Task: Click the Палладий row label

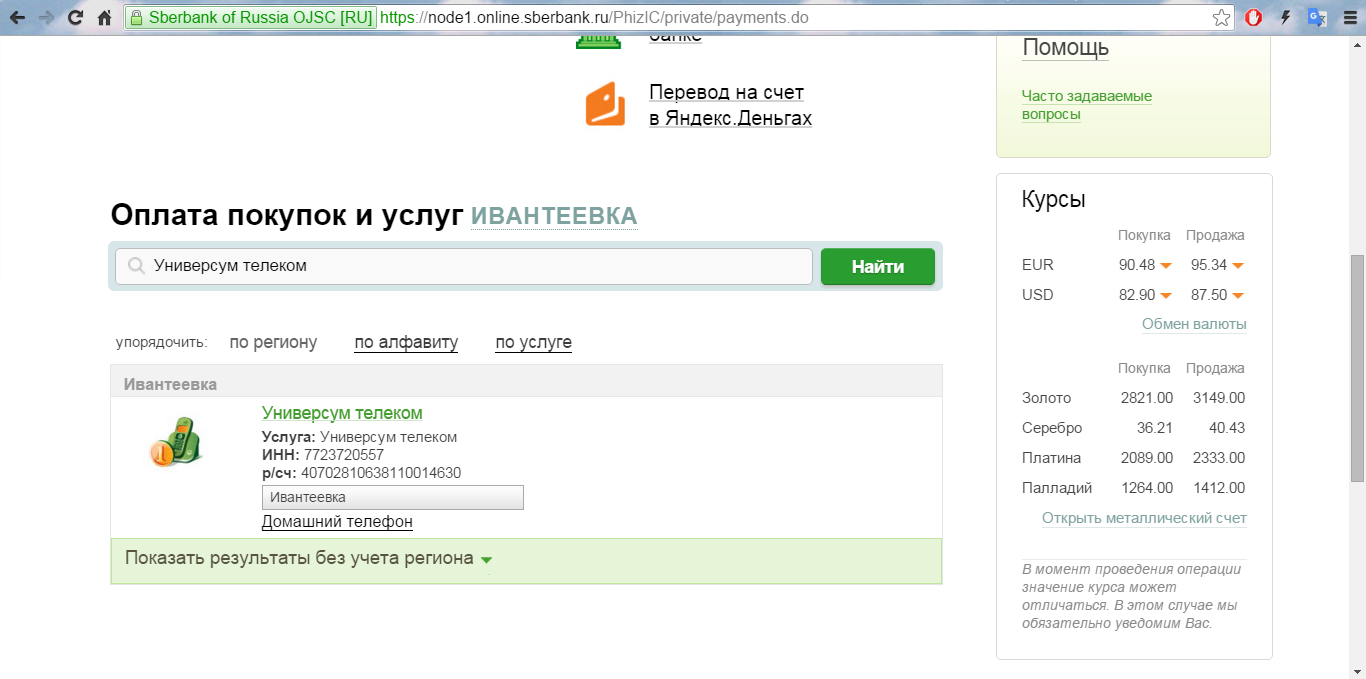Action: (1057, 488)
